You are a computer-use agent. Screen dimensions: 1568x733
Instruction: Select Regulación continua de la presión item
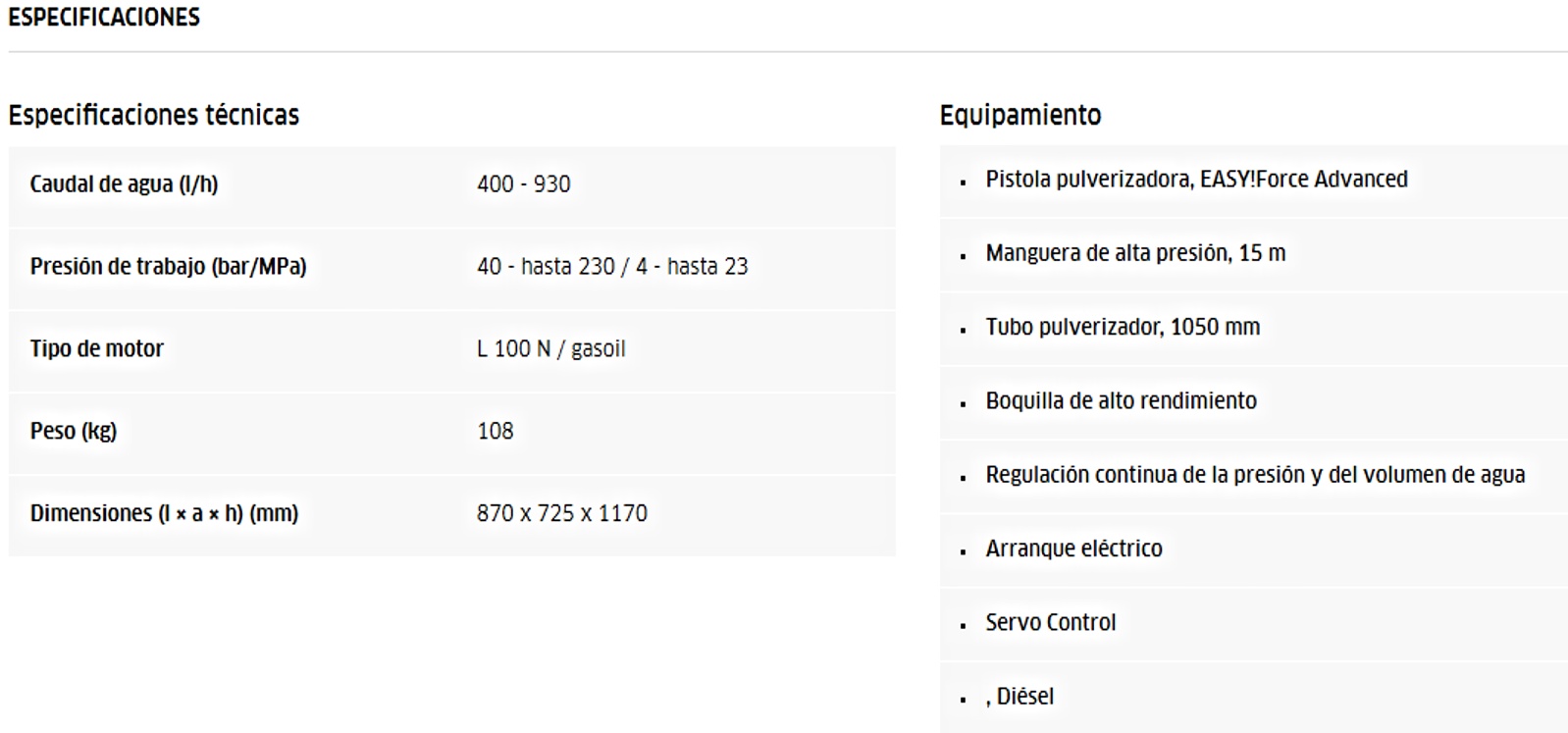[1256, 475]
